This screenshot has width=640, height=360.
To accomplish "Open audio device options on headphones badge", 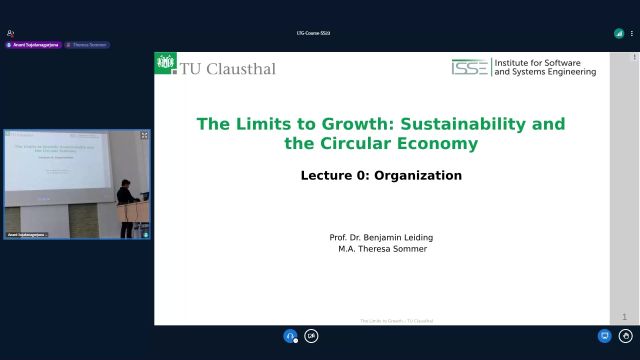I will point(296,341).
